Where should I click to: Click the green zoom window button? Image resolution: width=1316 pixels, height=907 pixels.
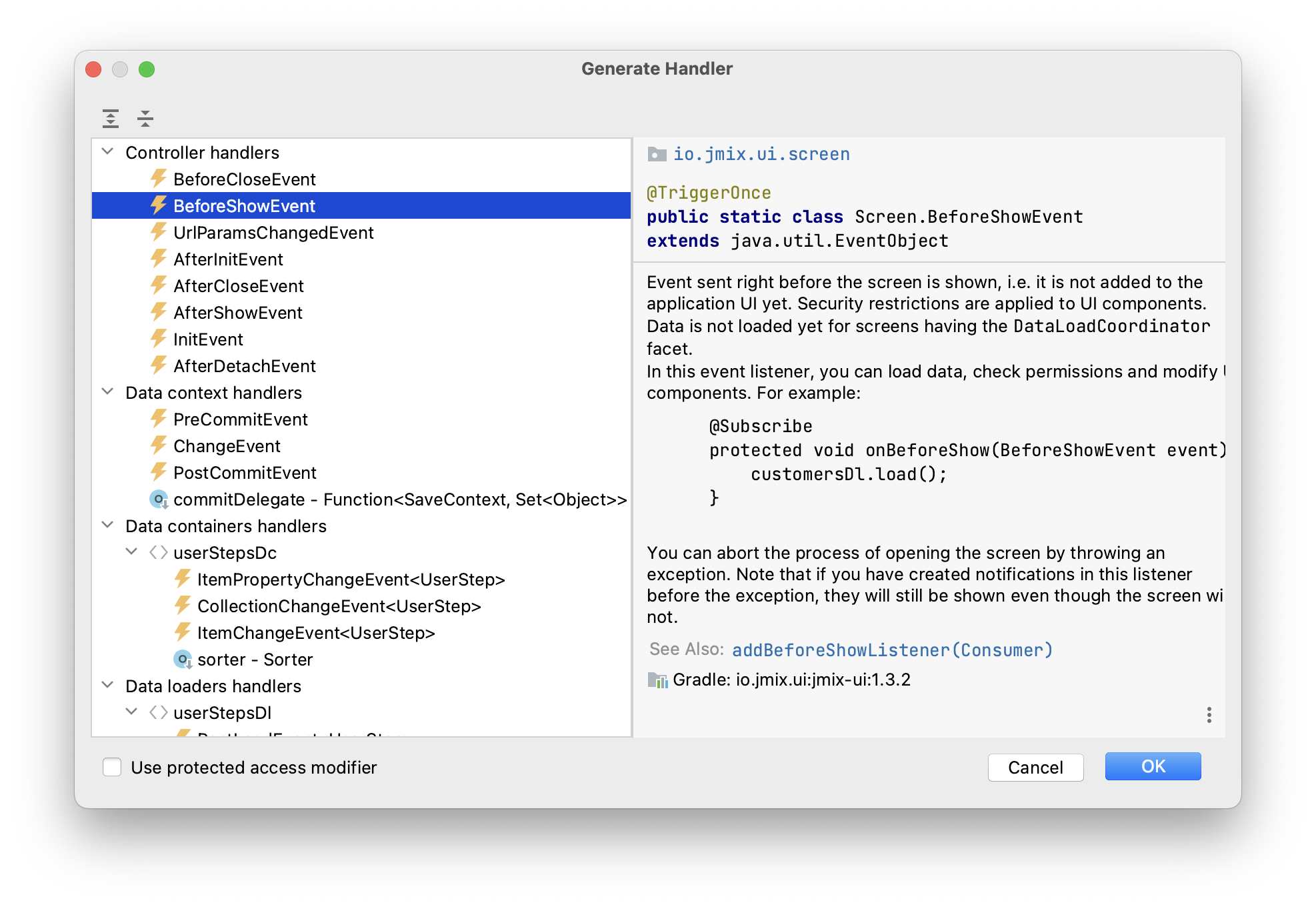[x=147, y=69]
